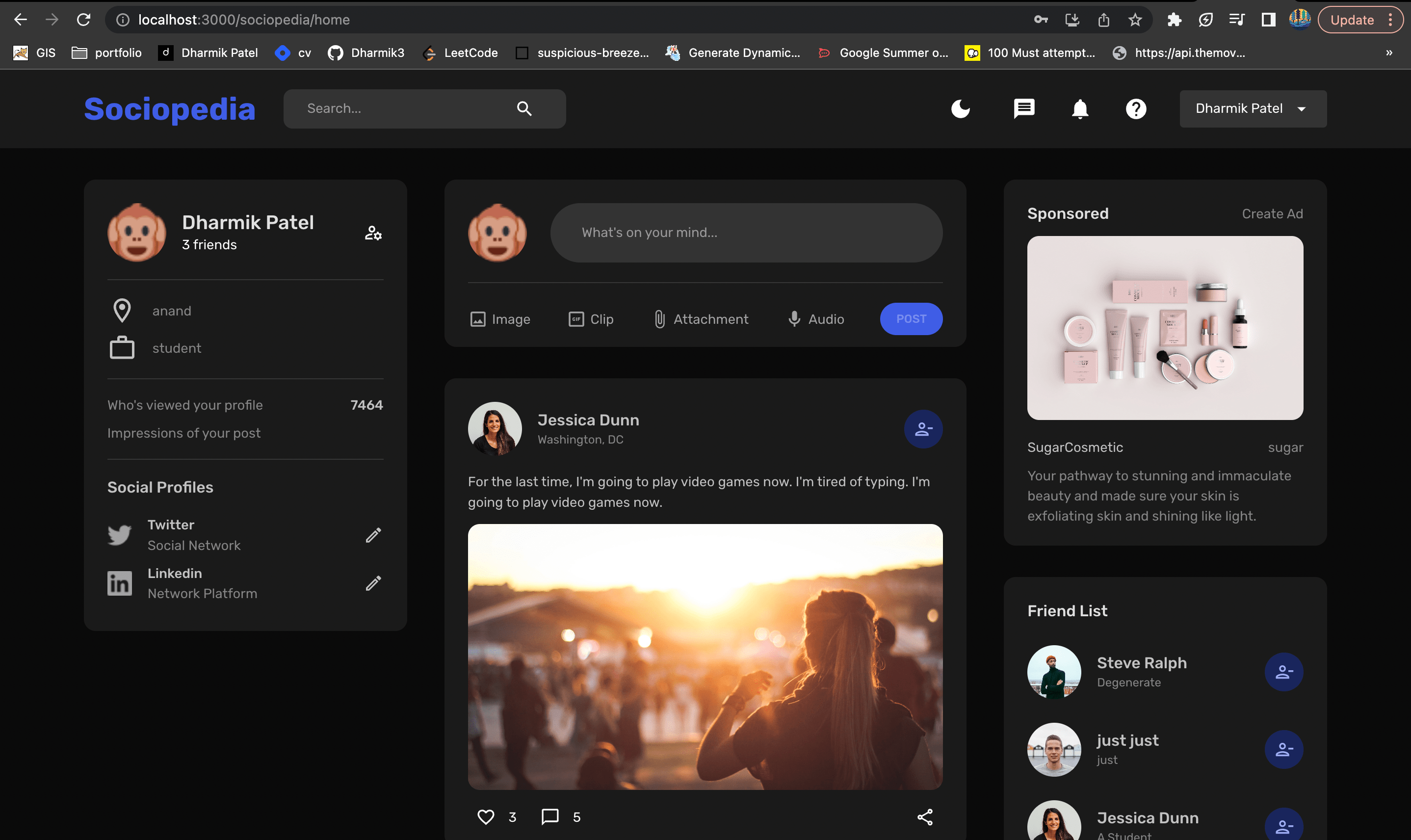Open the browser extensions puzzle icon
Screen dimensions: 1411x840
coord(1174,20)
